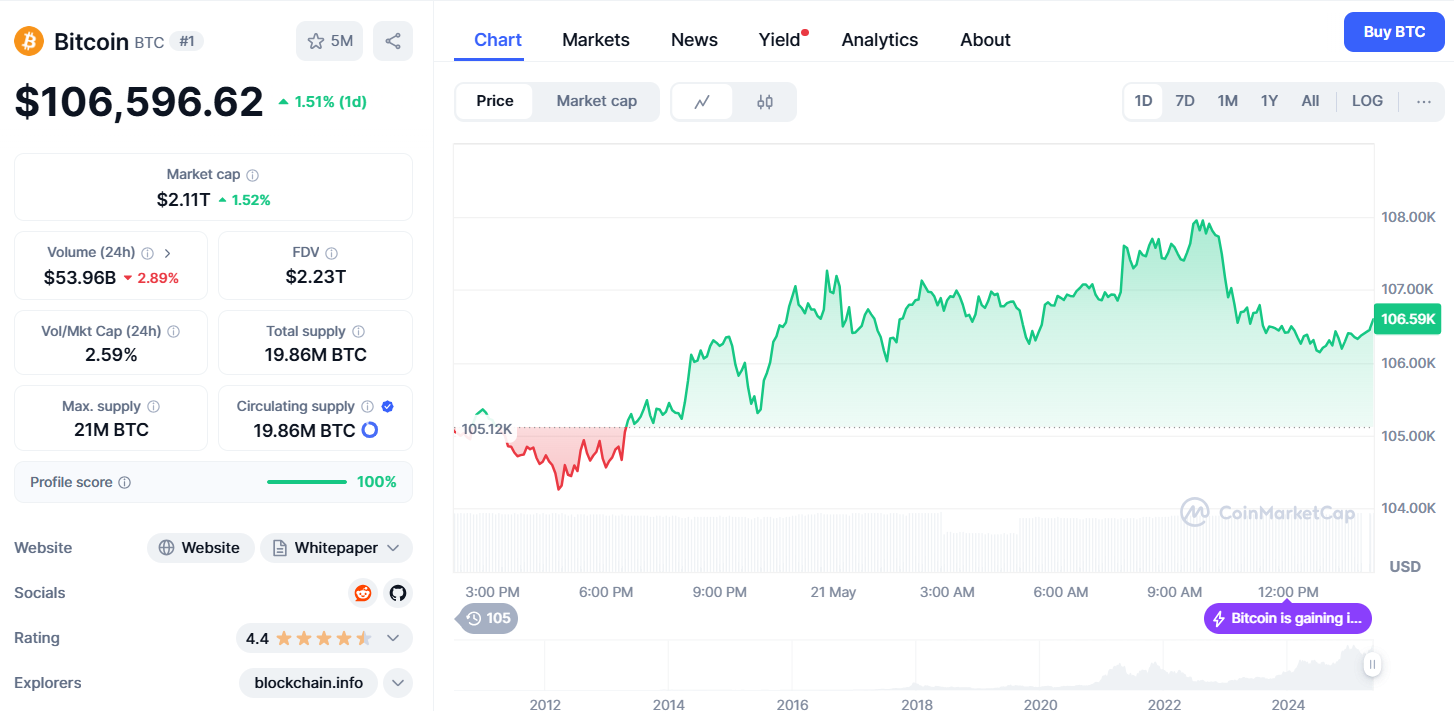Set chart range to 7D
Image resolution: width=1454 pixels, height=711 pixels.
(x=1185, y=101)
